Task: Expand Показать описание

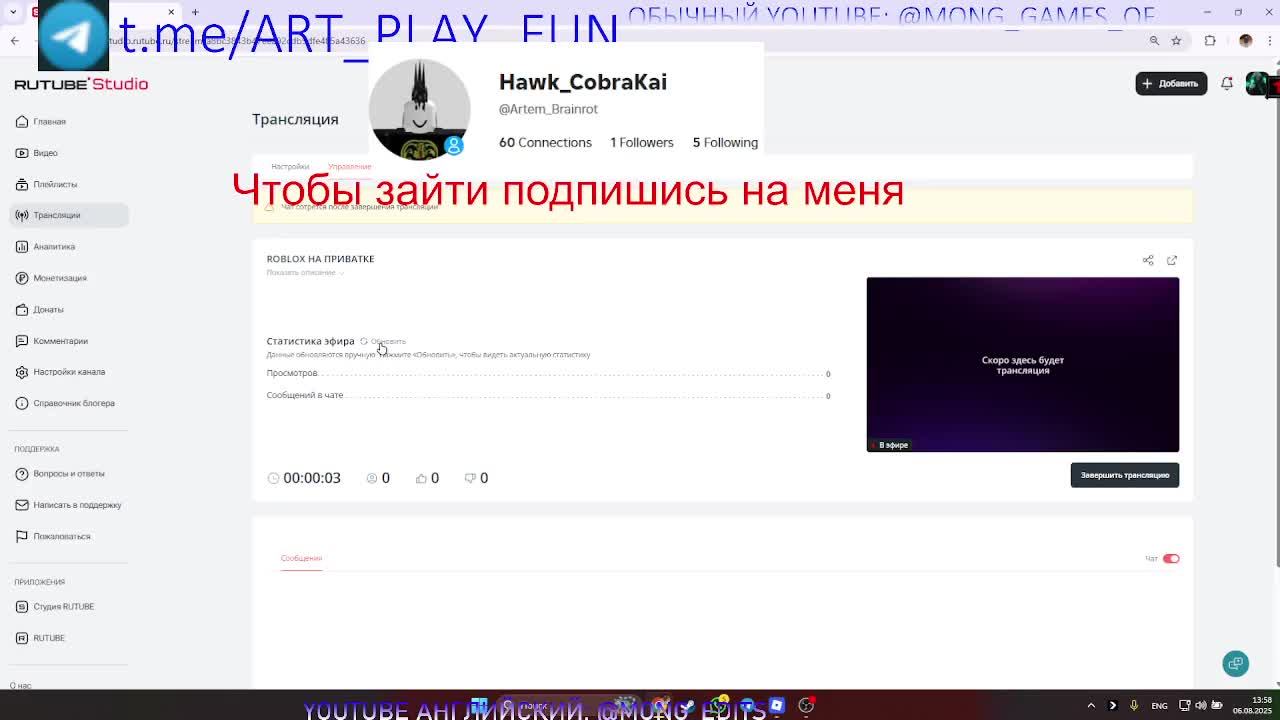Action: pos(305,273)
